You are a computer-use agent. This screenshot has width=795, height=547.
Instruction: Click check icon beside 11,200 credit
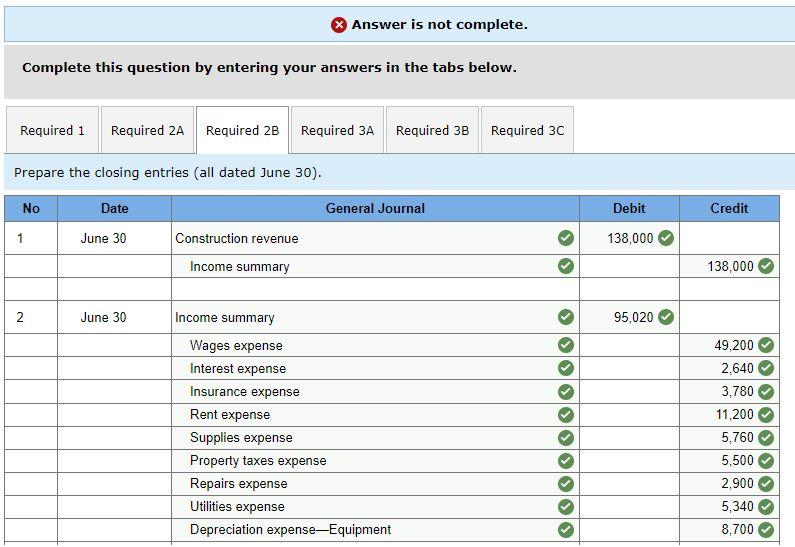coord(766,415)
